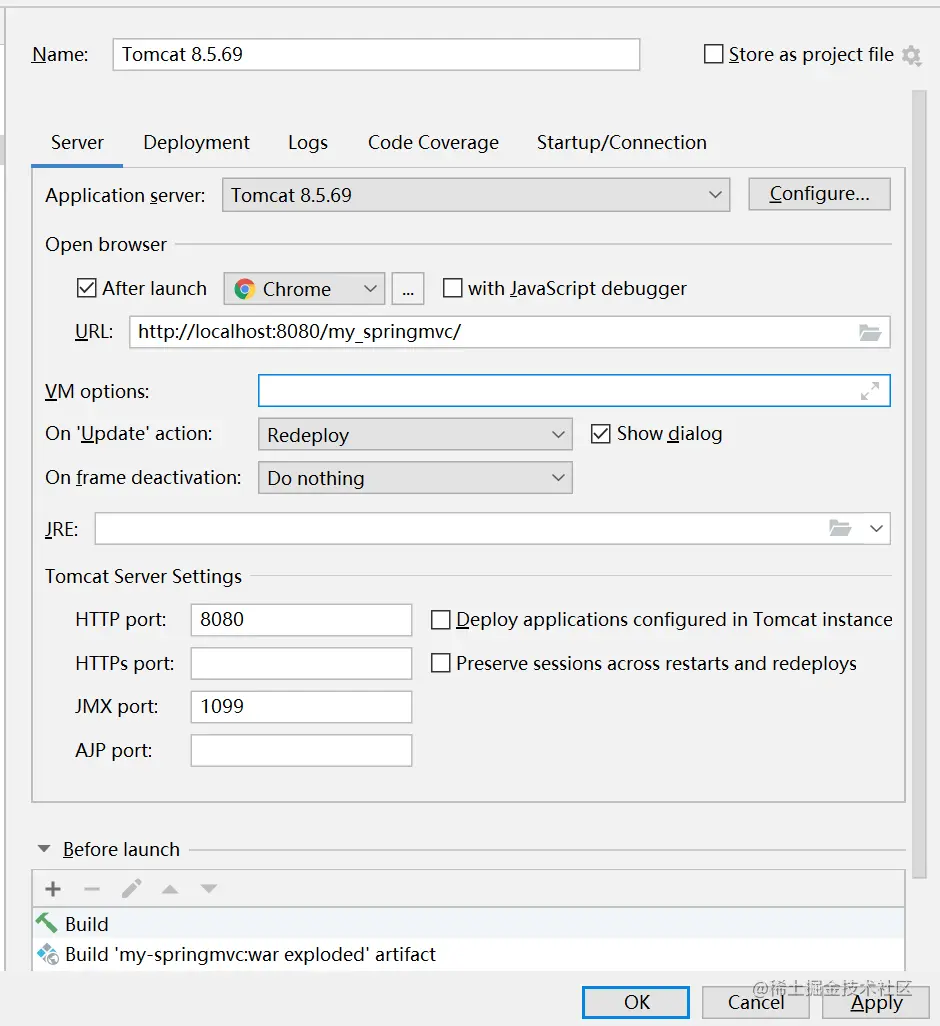The height and width of the screenshot is (1026, 940).
Task: Select the Build 'my-springmvc:war exploded' artifact row
Action: tap(468, 954)
